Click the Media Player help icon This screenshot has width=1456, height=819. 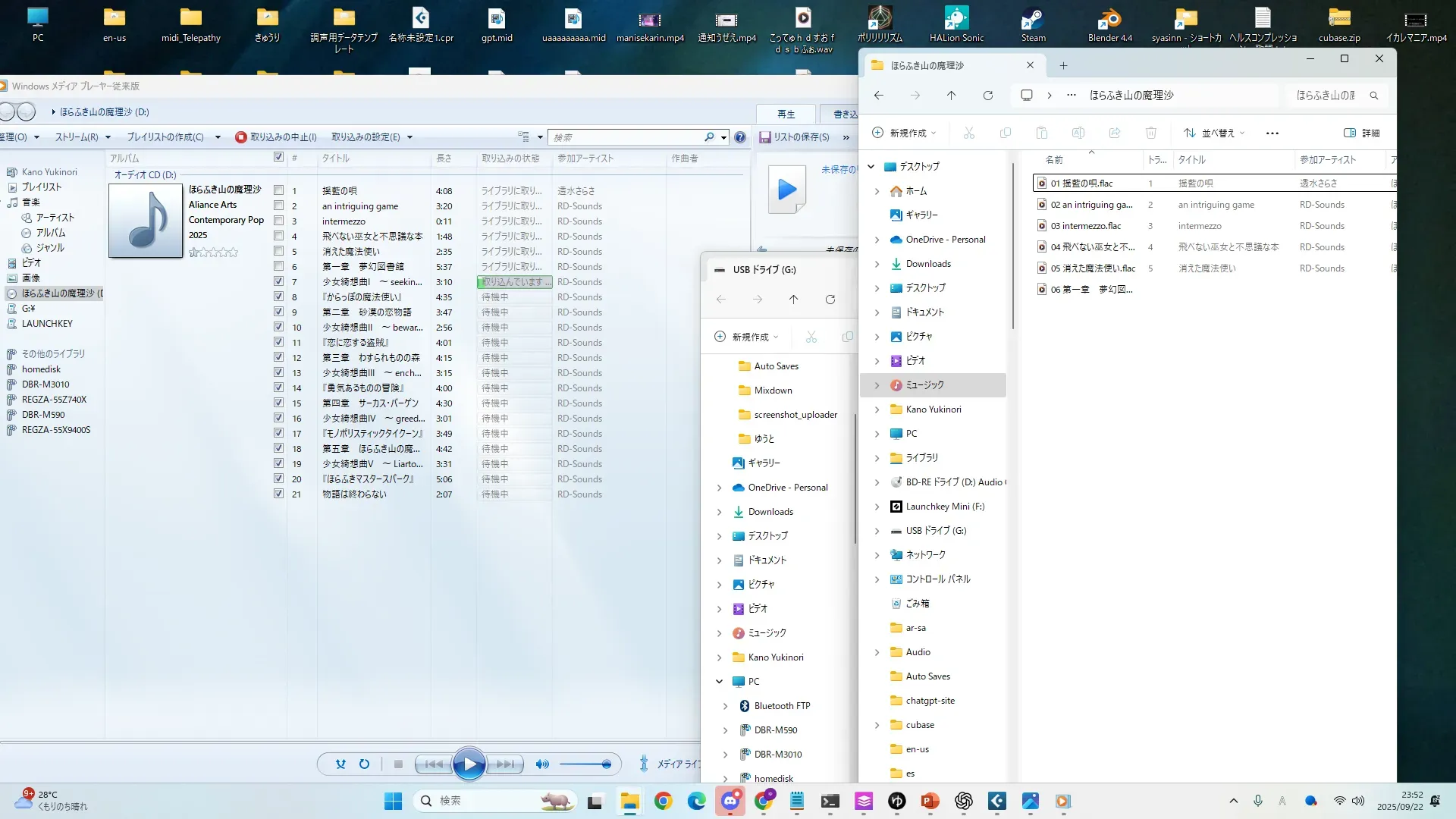pos(740,137)
